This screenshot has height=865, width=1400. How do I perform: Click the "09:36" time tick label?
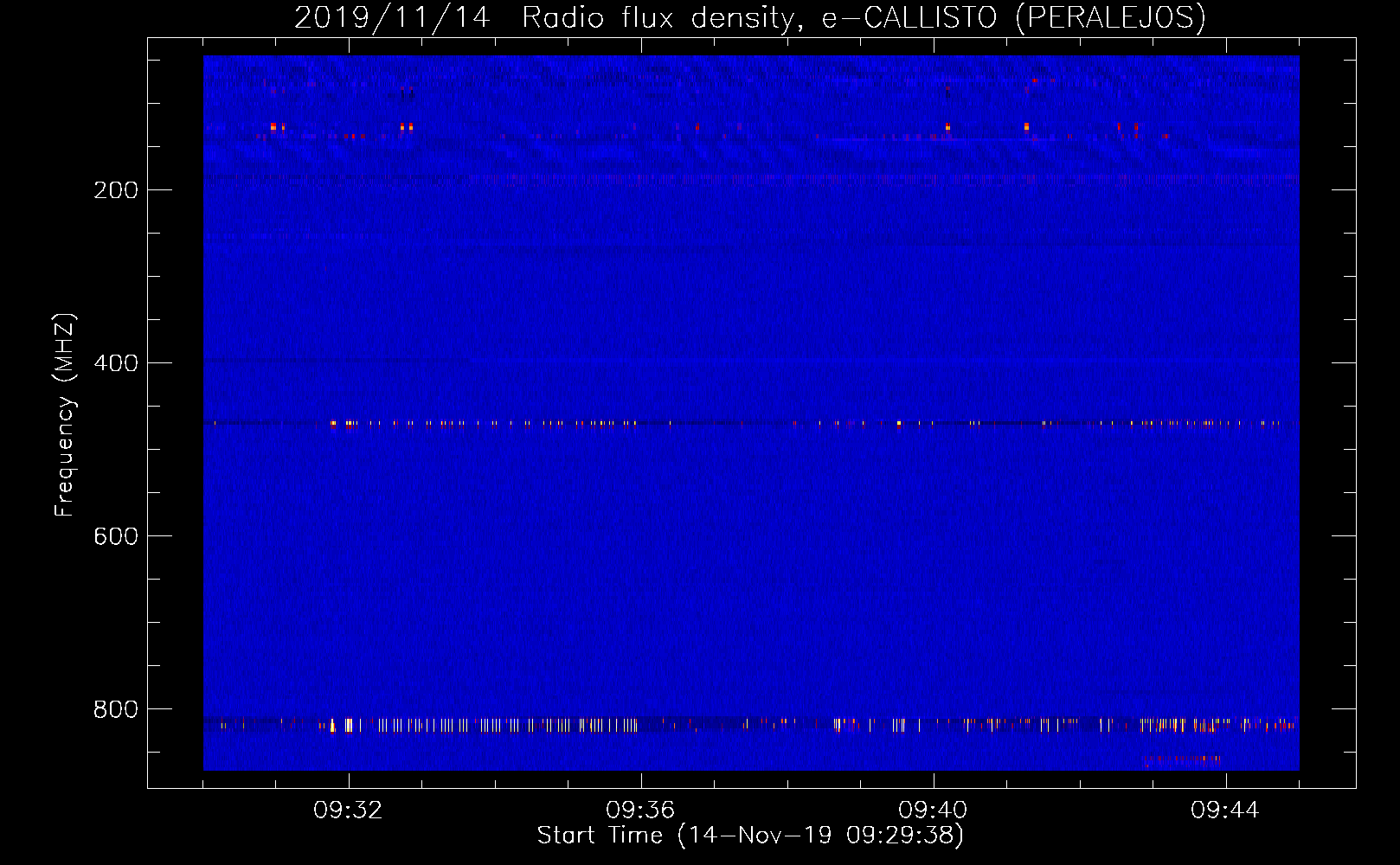(640, 811)
